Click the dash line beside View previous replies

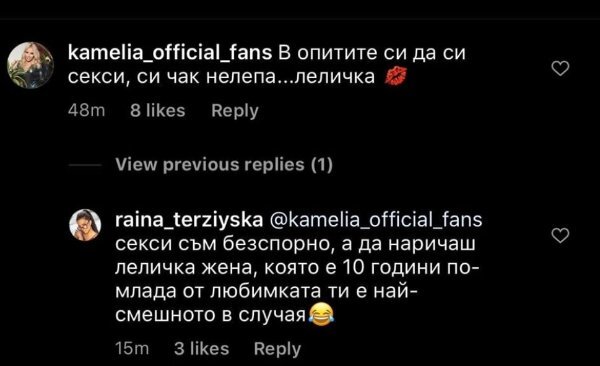(85, 165)
